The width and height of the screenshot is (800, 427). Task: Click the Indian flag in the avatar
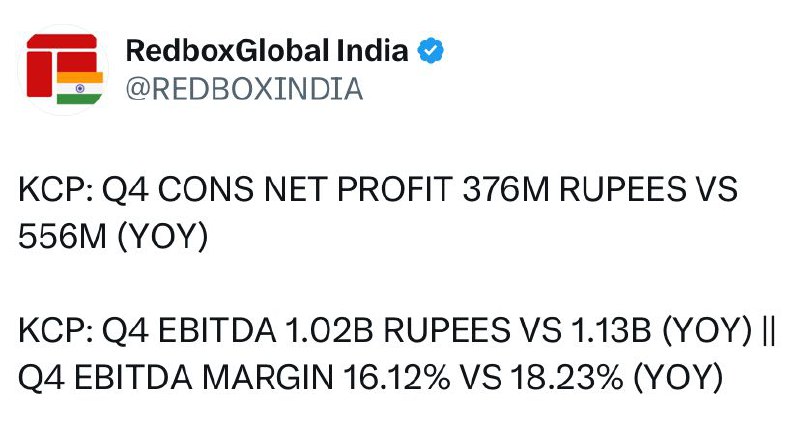[80, 88]
